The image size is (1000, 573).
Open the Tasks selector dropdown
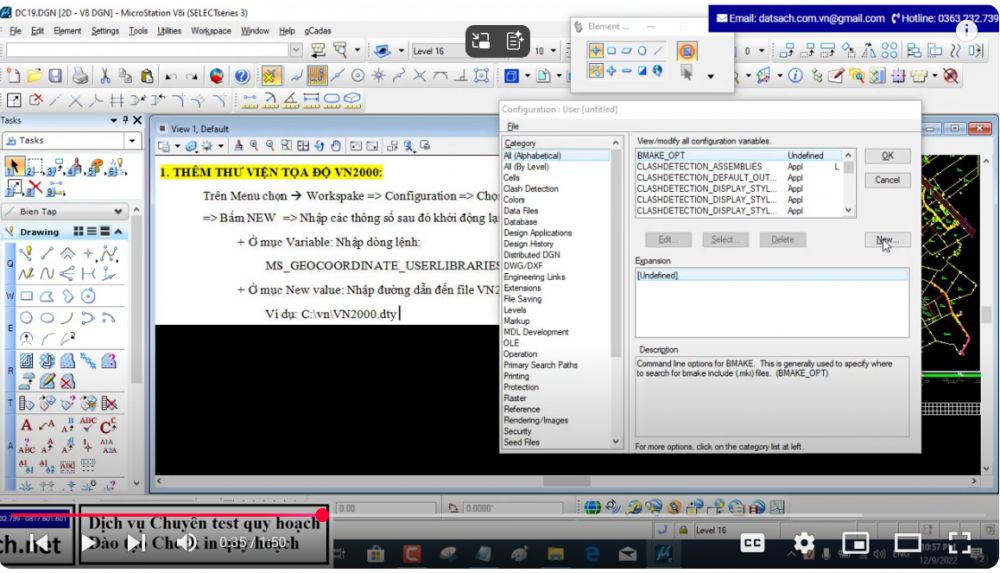(x=132, y=140)
